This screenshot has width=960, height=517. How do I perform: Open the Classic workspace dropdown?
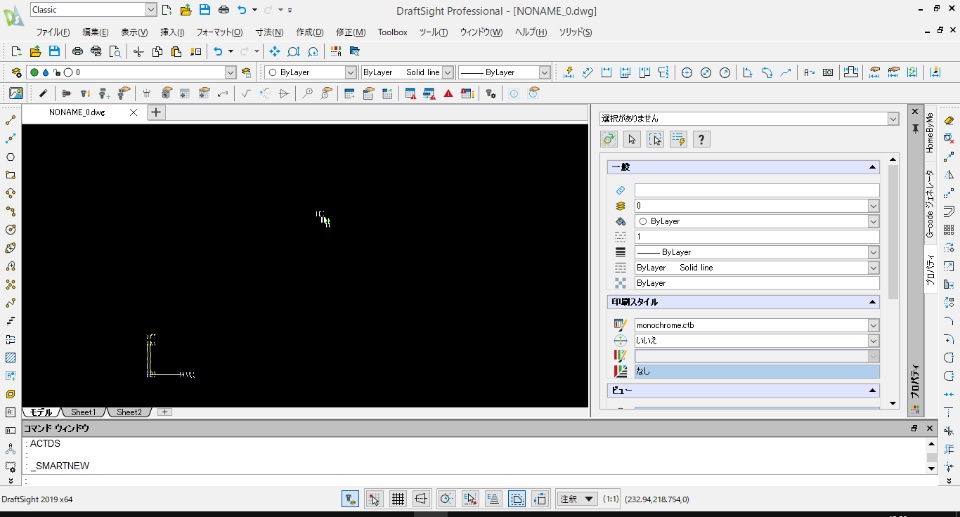coord(150,9)
